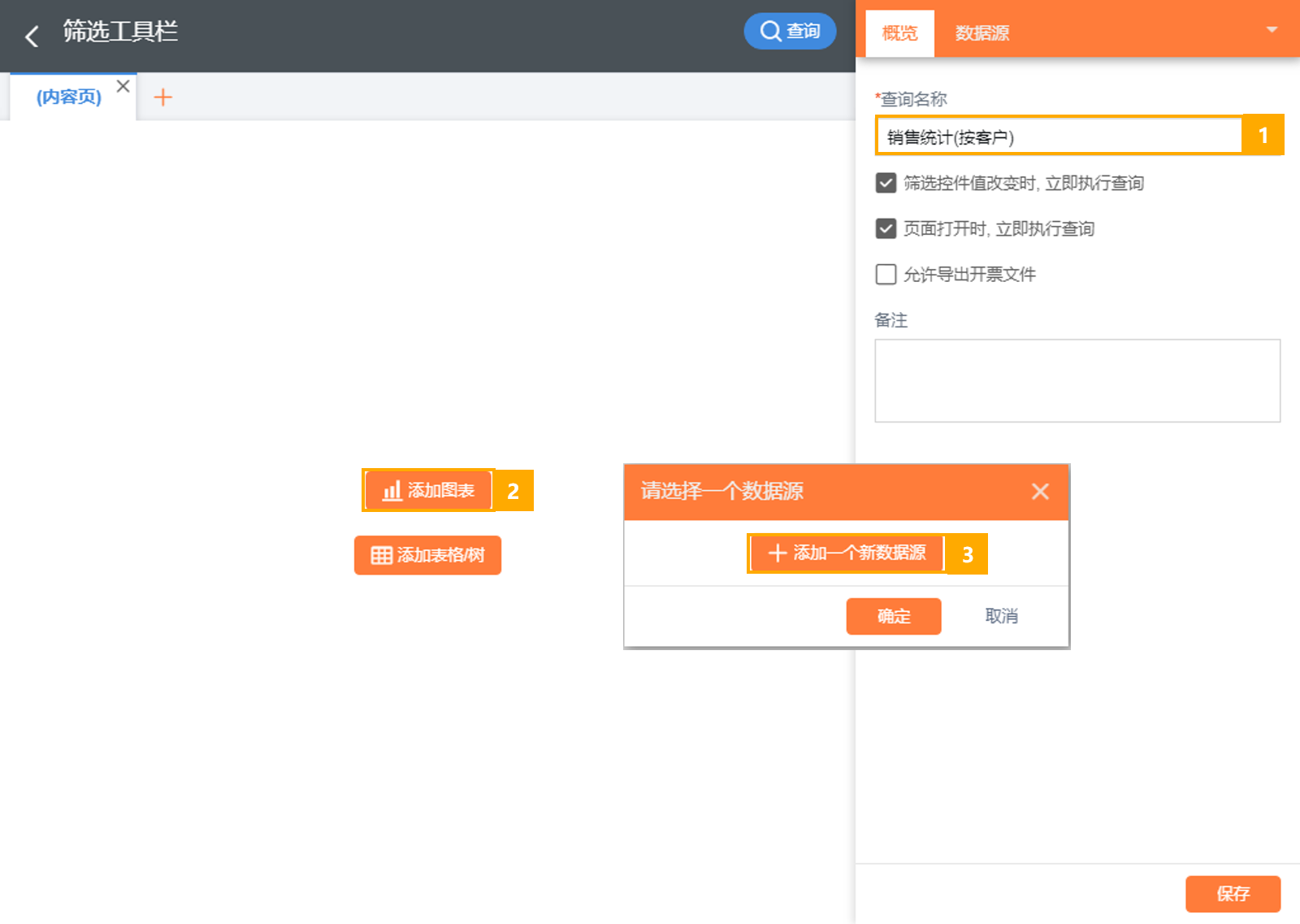Close the 请选择一个数据源 dialog

pyautogui.click(x=1040, y=492)
